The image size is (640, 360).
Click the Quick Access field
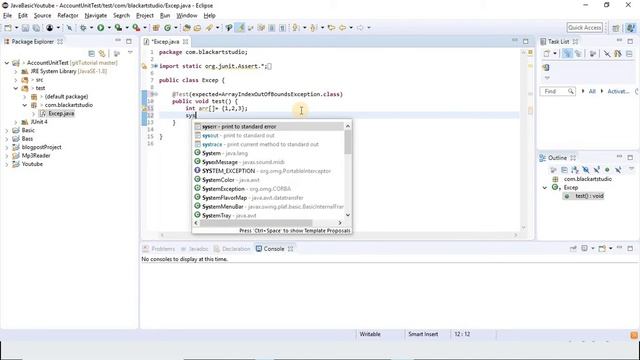coord(584,28)
